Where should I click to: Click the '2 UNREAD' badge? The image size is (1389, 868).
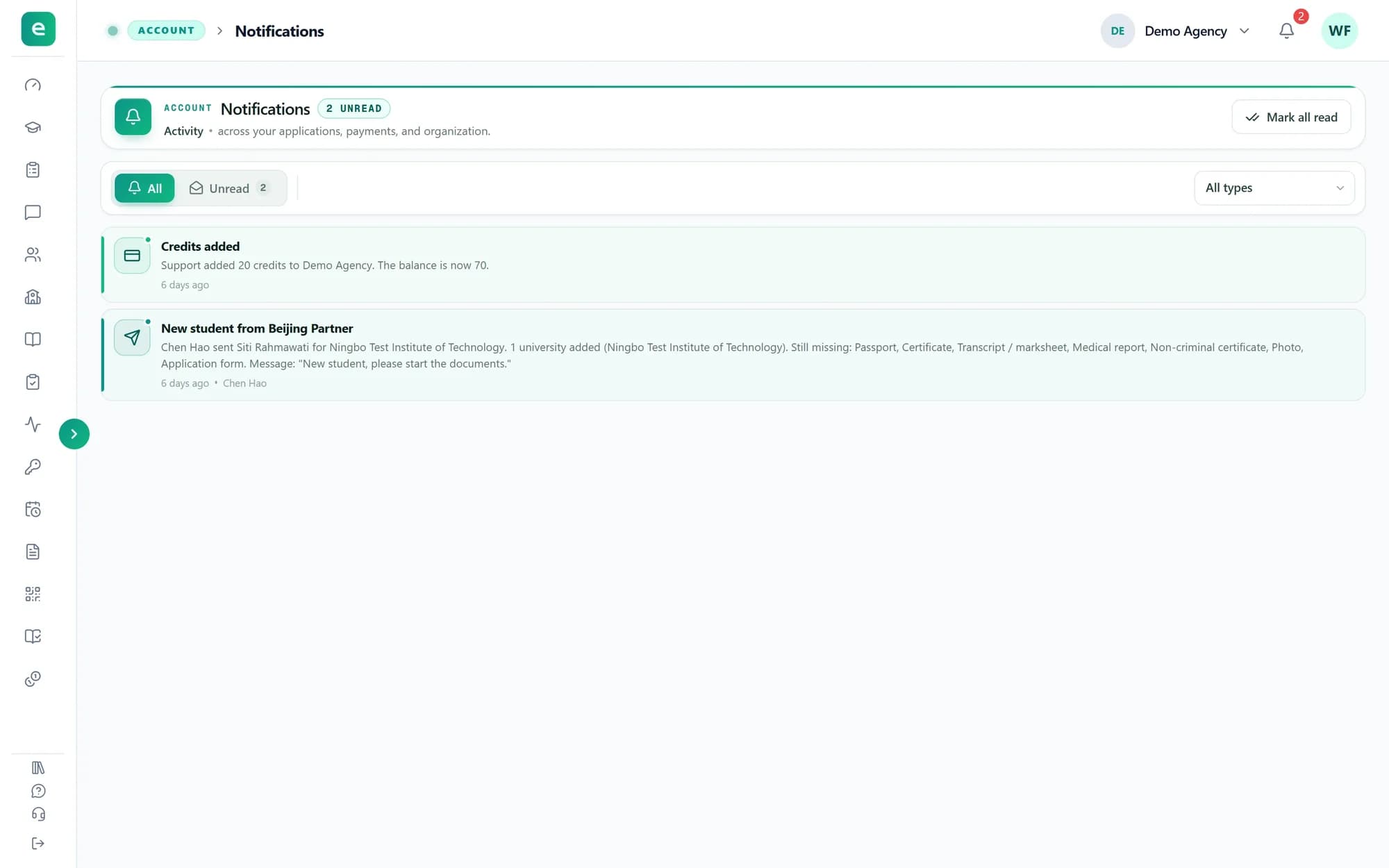[x=354, y=108]
